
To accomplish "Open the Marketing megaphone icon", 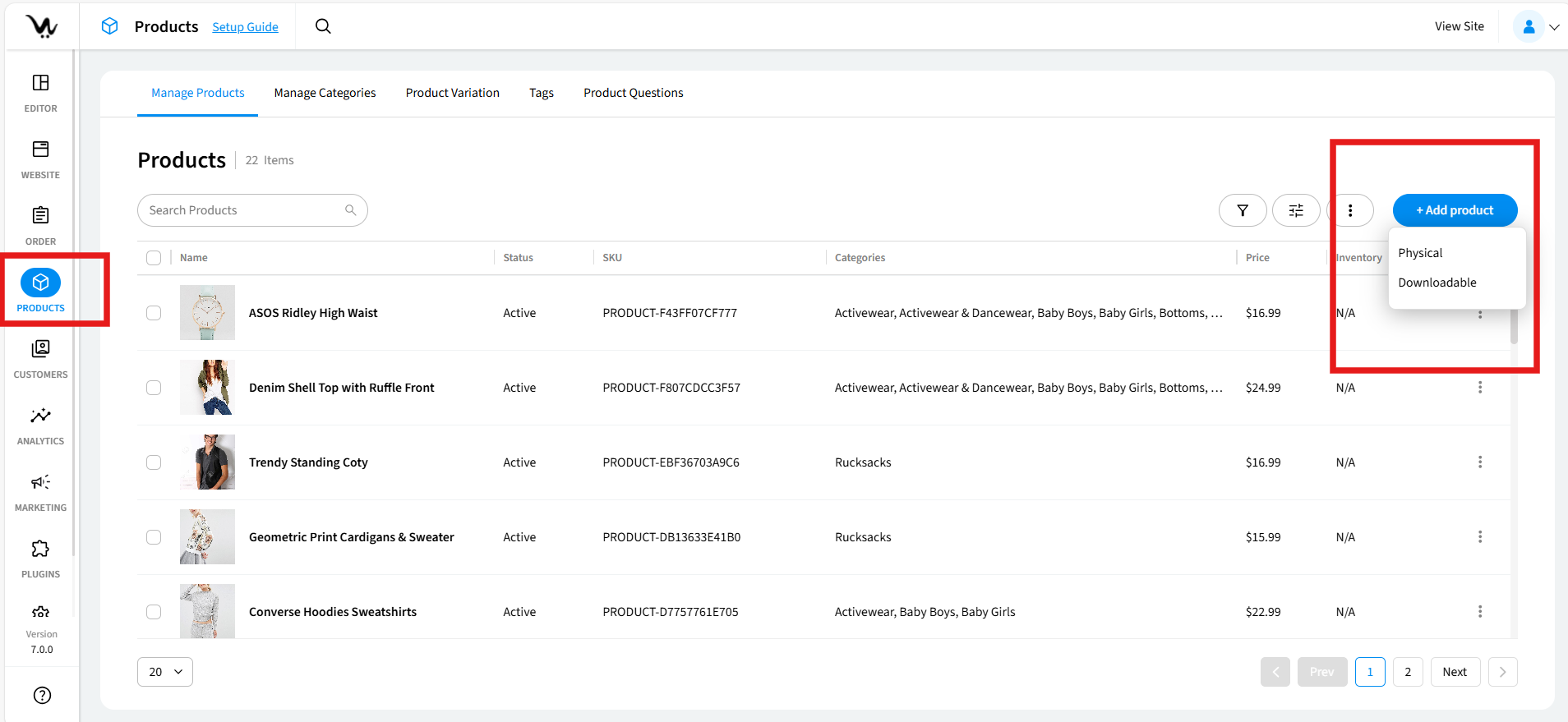I will point(40,482).
